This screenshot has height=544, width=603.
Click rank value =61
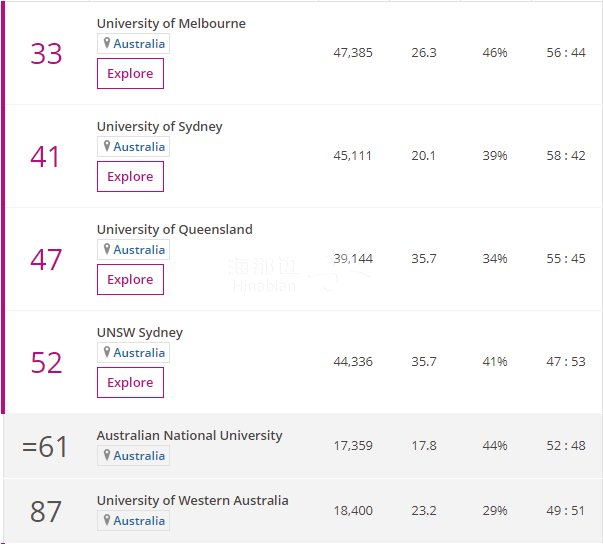tap(45, 447)
